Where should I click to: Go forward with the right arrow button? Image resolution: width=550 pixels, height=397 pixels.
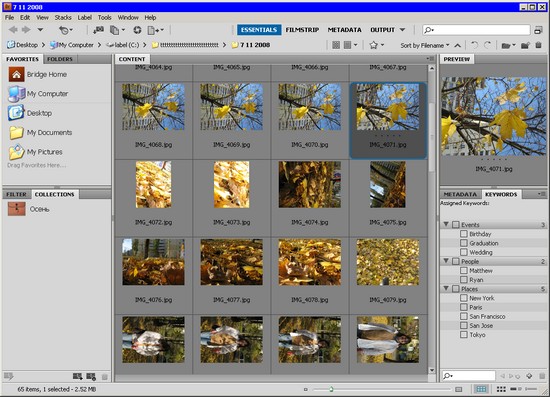(x=26, y=30)
